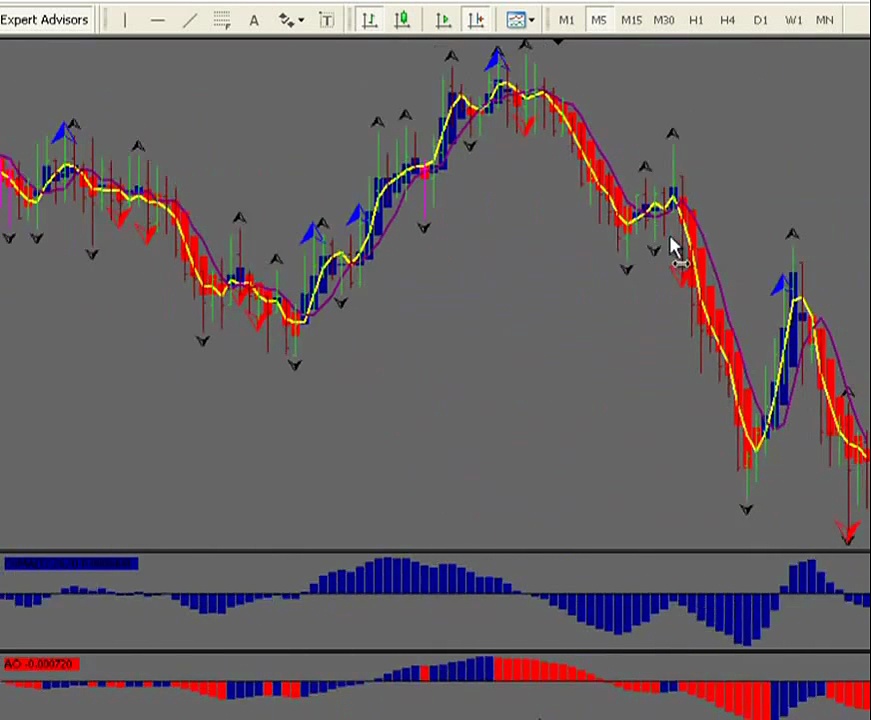Viewport: 871px width, 720px height.
Task: Select the M5 timeframe
Action: coord(599,20)
